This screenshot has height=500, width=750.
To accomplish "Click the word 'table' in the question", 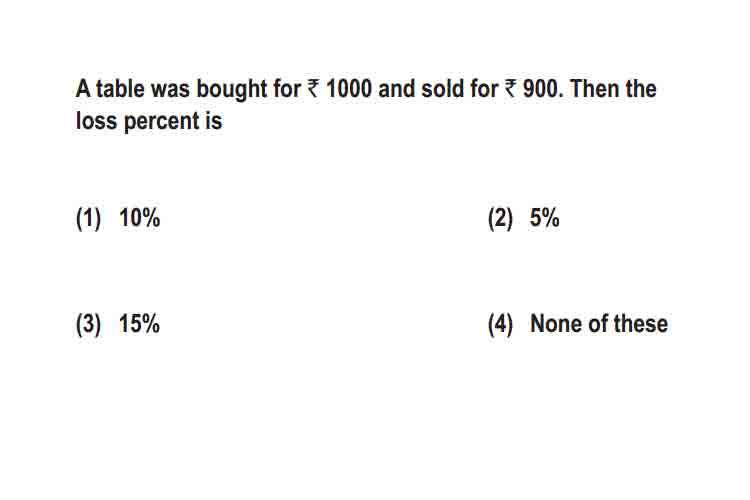I will tap(121, 89).
